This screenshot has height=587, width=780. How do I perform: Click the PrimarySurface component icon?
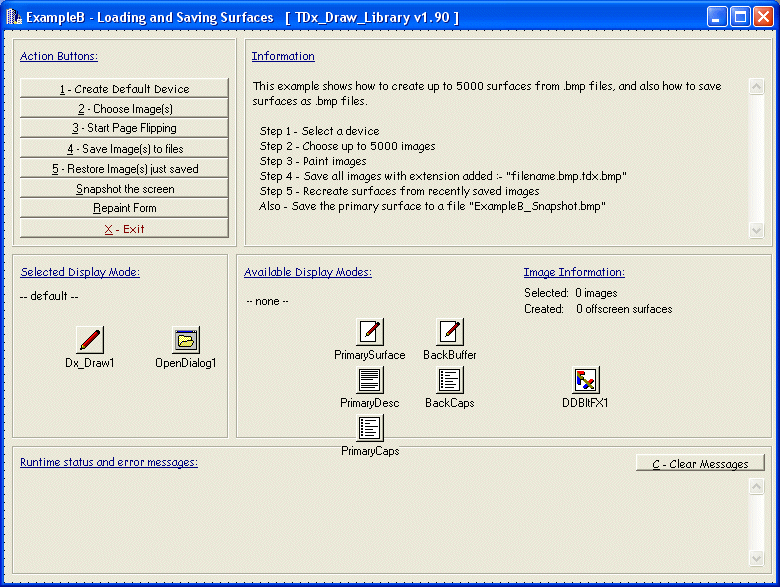(x=370, y=332)
